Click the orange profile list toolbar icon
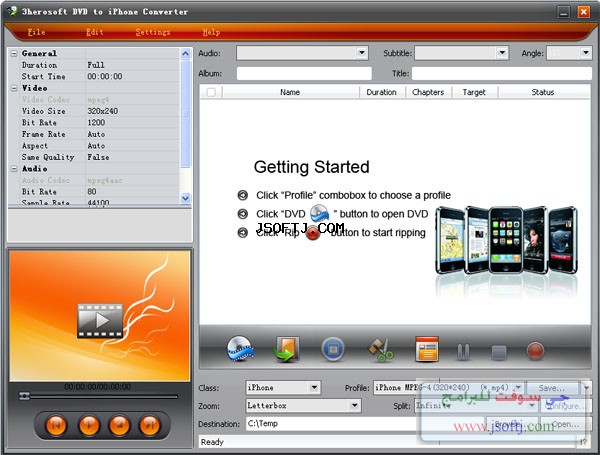The width and height of the screenshot is (600, 455). pos(427,349)
